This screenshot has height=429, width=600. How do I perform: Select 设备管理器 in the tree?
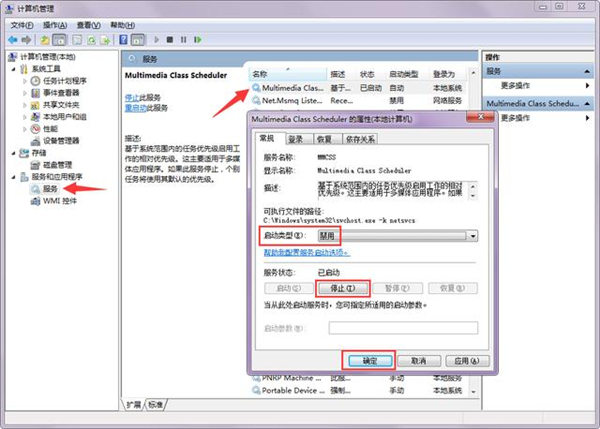[x=61, y=141]
